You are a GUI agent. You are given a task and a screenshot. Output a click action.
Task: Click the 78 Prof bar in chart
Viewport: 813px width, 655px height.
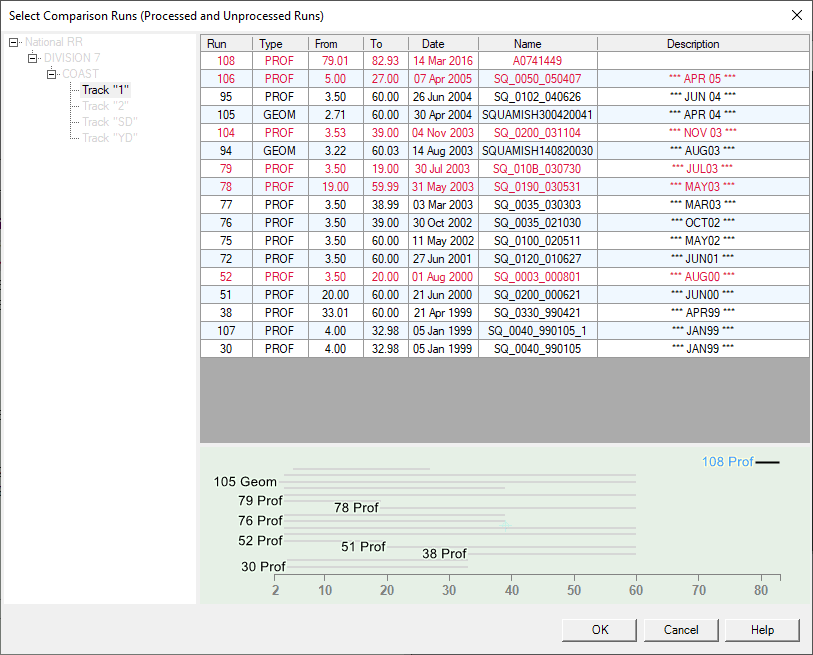[x=356, y=508]
